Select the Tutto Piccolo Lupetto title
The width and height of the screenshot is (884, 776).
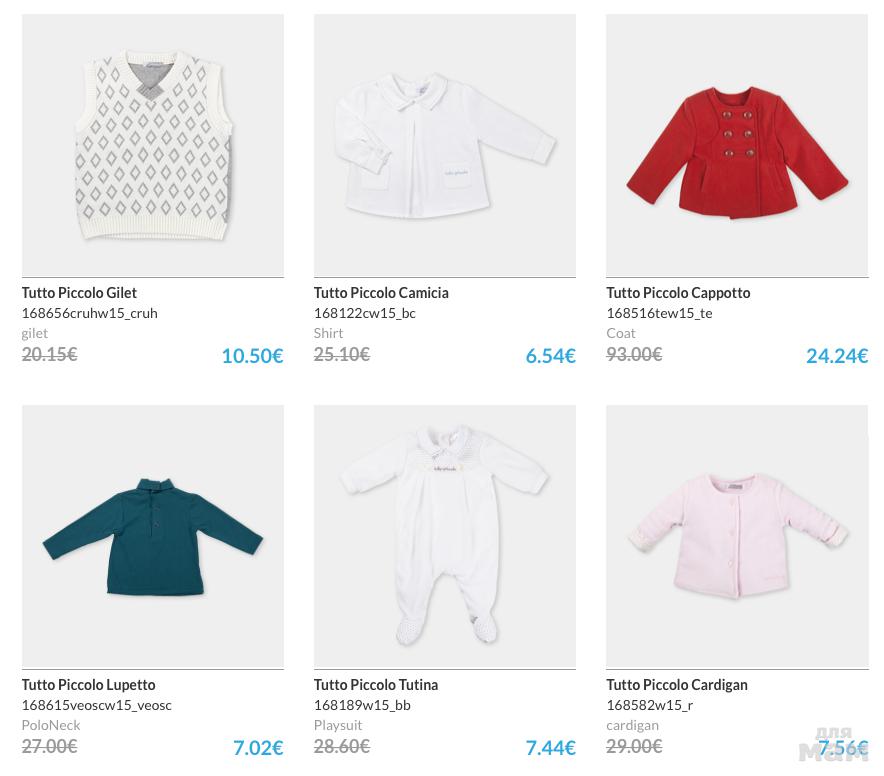click(88, 685)
